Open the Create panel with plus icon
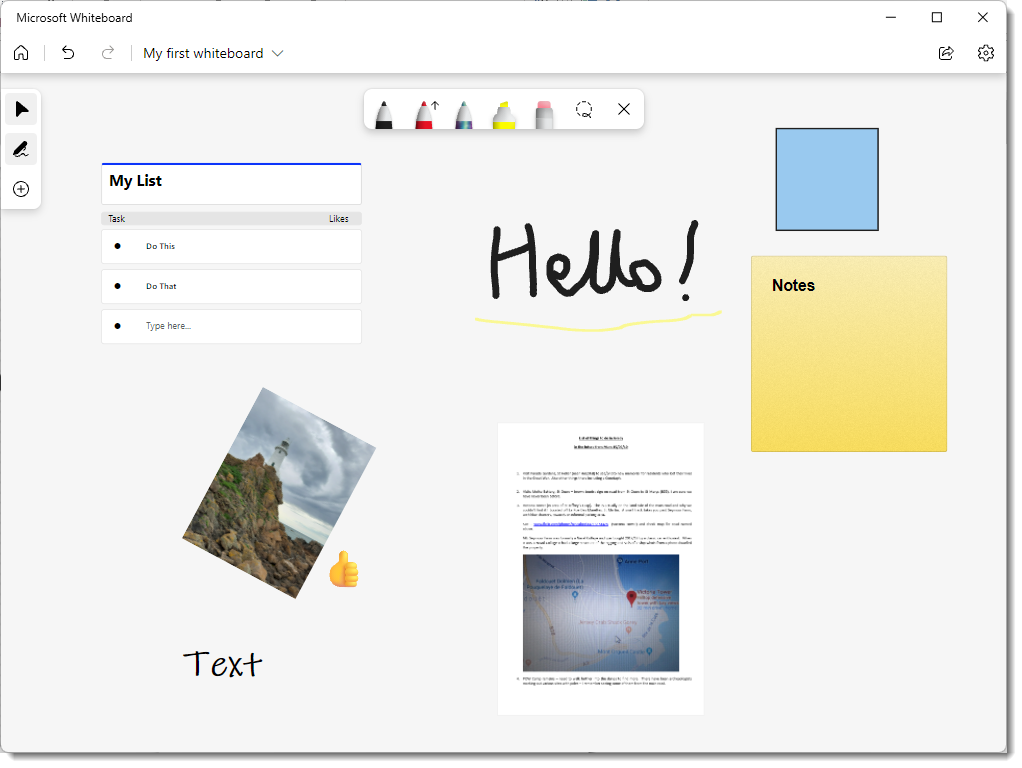Screen dimensions: 1022x768 pos(21,189)
